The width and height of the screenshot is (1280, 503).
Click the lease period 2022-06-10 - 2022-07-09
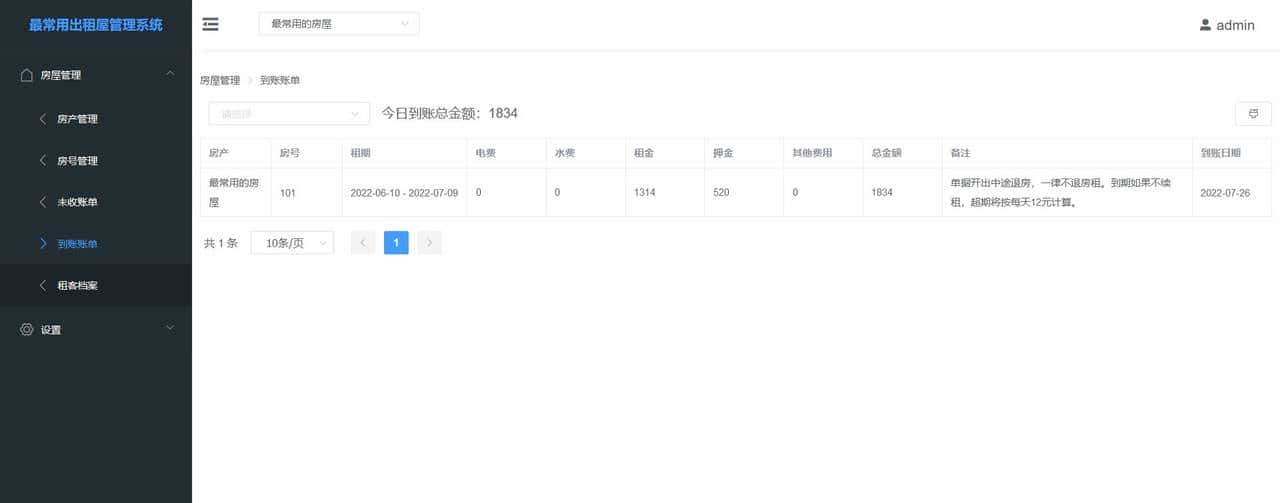tap(404, 192)
